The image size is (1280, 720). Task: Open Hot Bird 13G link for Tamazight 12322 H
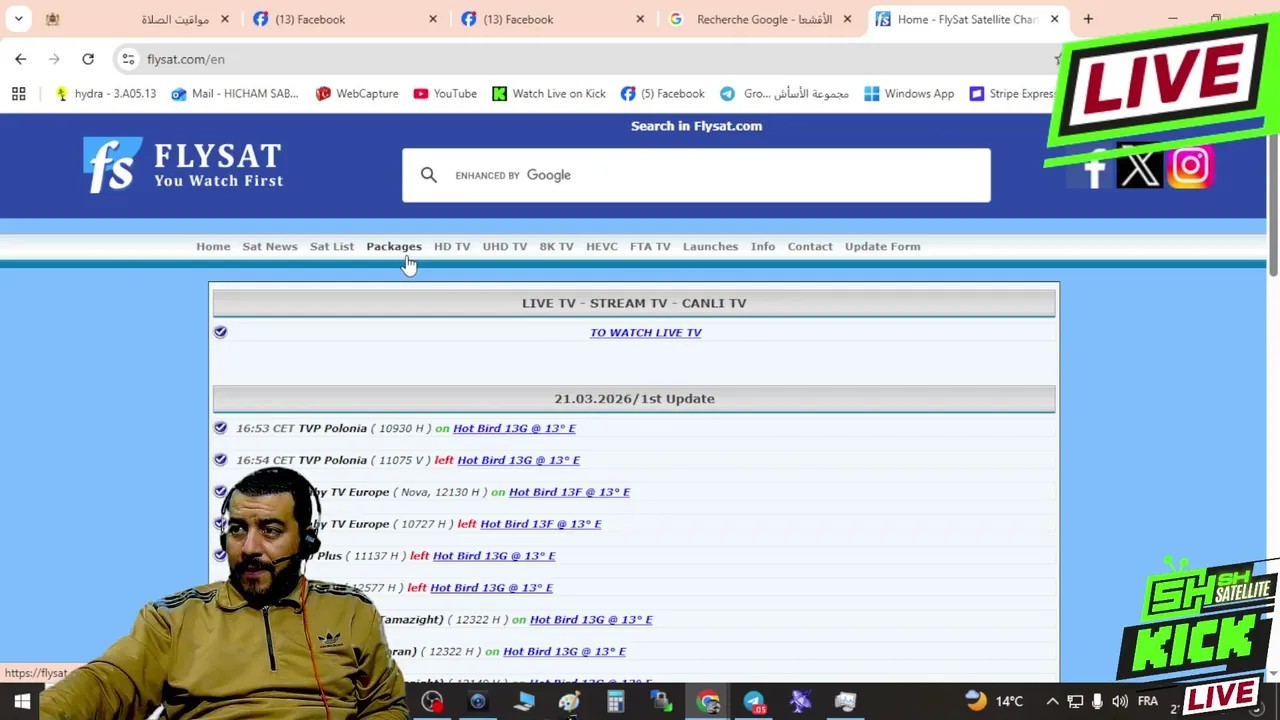[591, 620]
